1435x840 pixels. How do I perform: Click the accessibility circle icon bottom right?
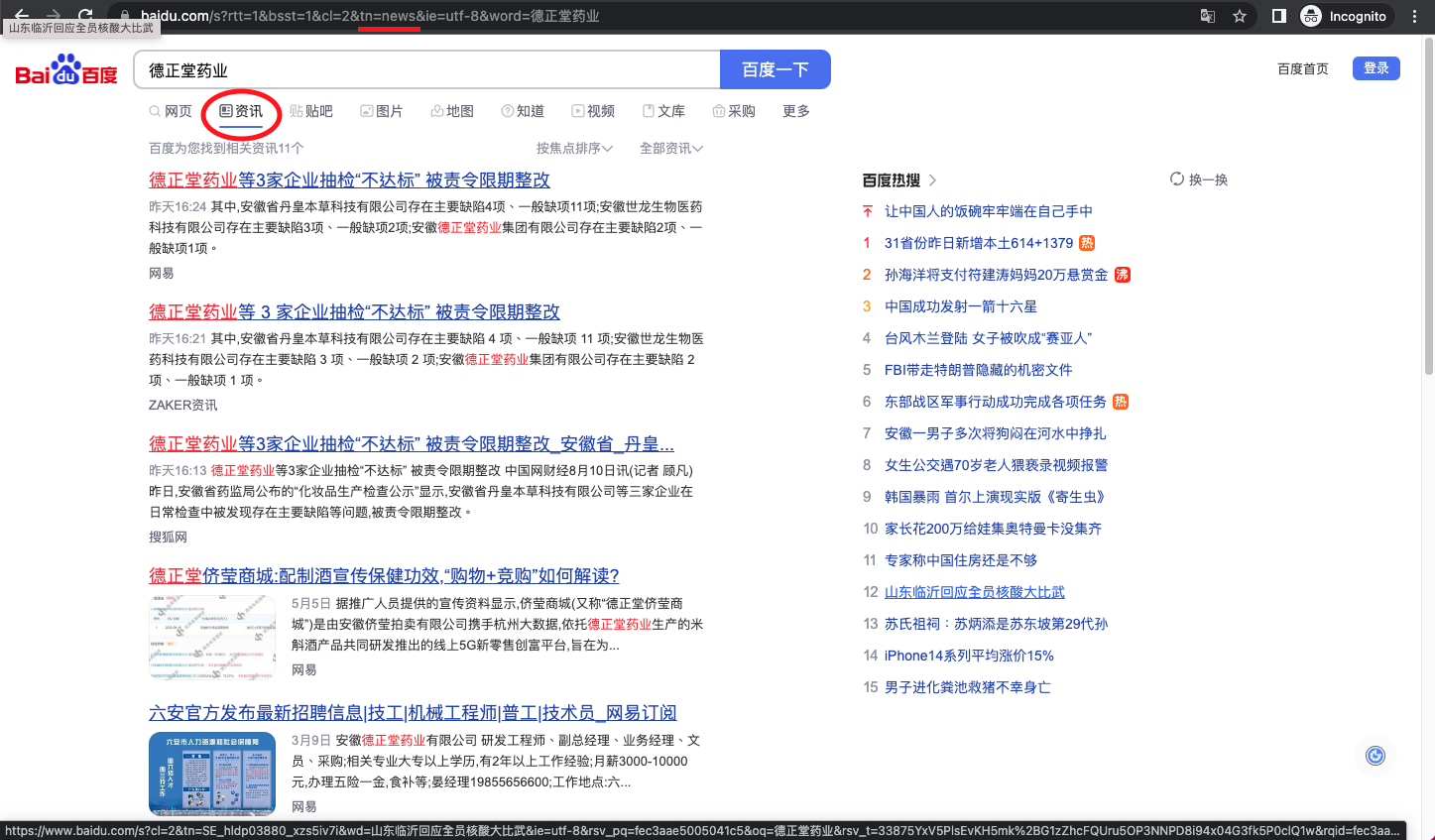pos(1375,756)
